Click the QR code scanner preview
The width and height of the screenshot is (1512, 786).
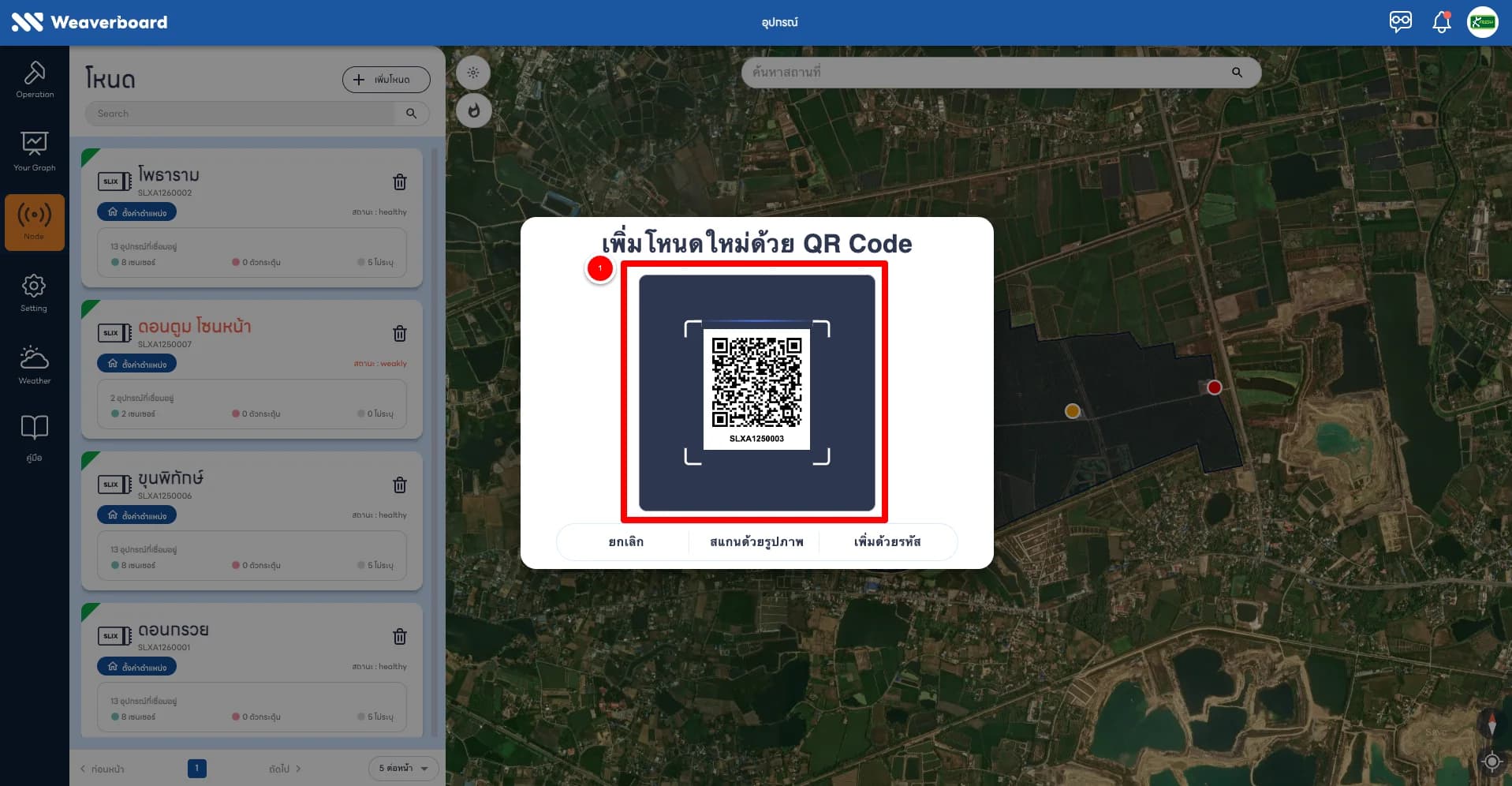pos(756,392)
